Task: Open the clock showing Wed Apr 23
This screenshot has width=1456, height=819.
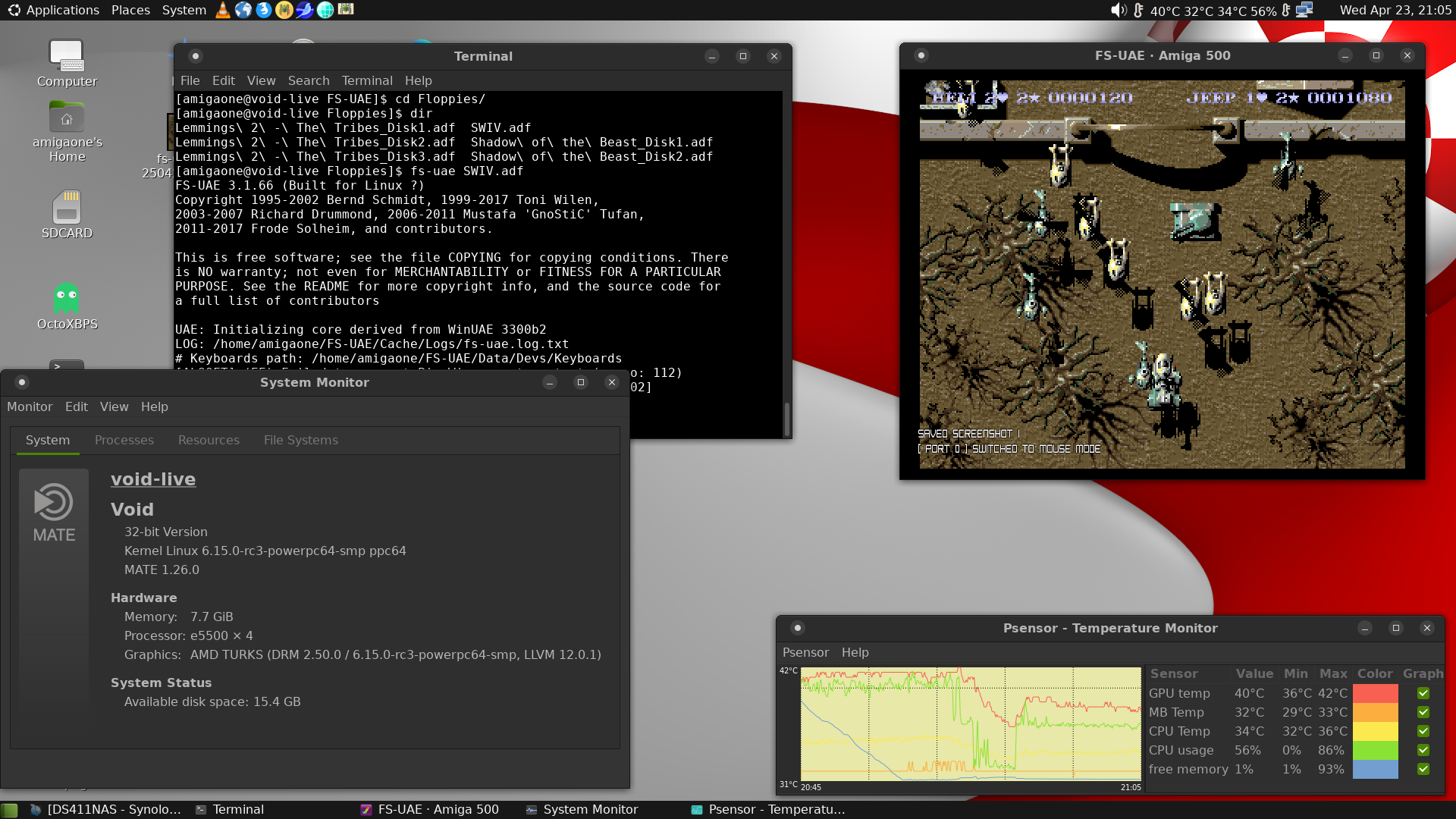Action: tap(1395, 10)
